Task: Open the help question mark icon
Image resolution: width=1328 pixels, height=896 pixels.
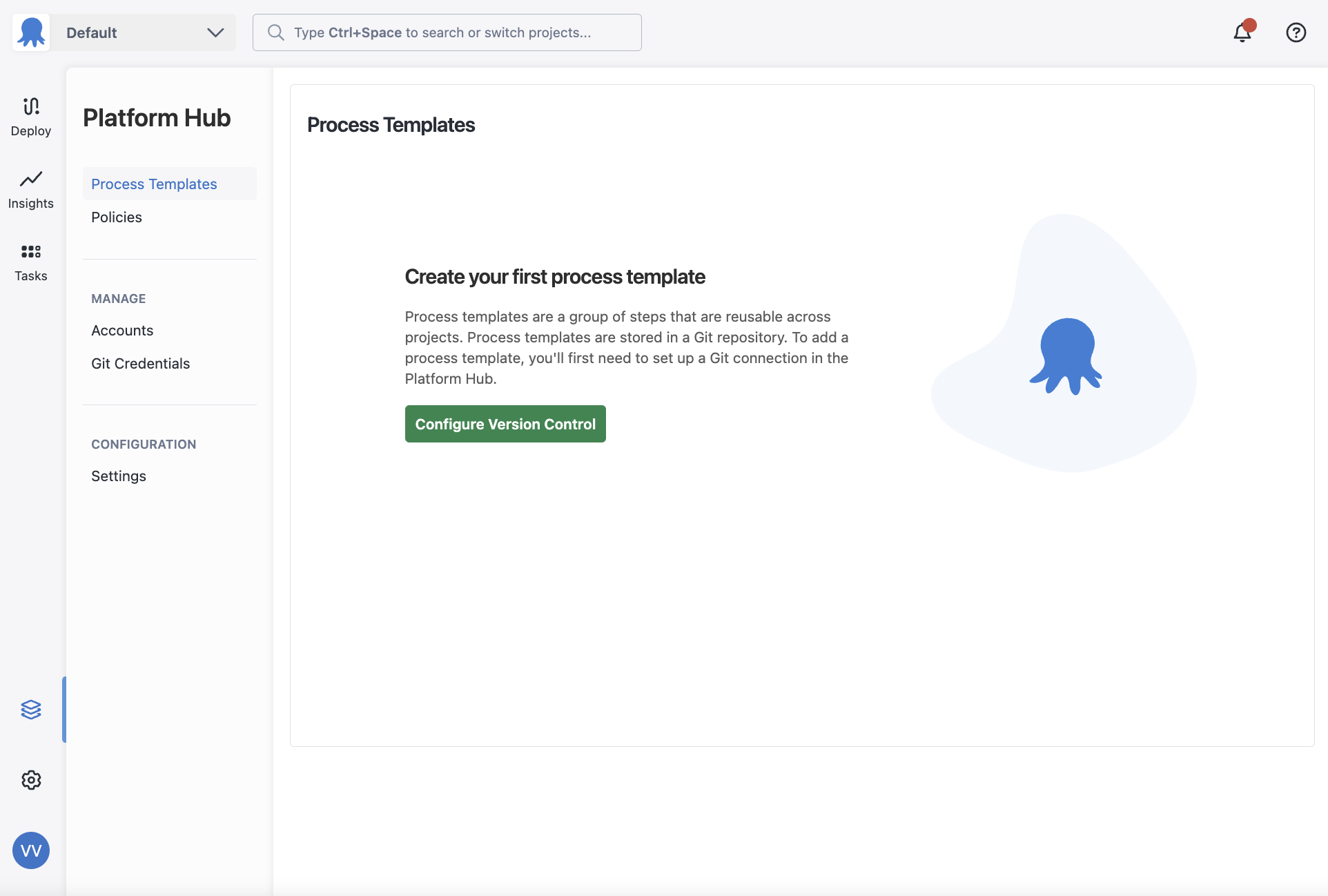Action: coord(1296,32)
